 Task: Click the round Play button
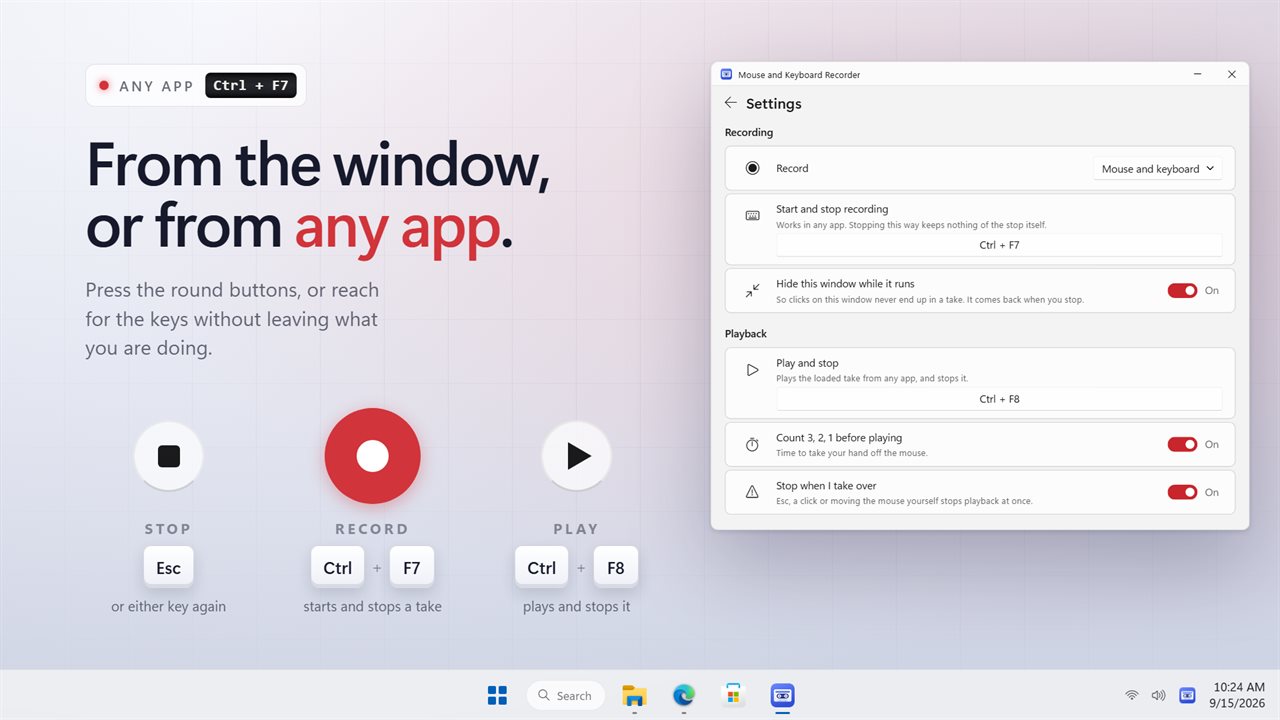tap(576, 456)
